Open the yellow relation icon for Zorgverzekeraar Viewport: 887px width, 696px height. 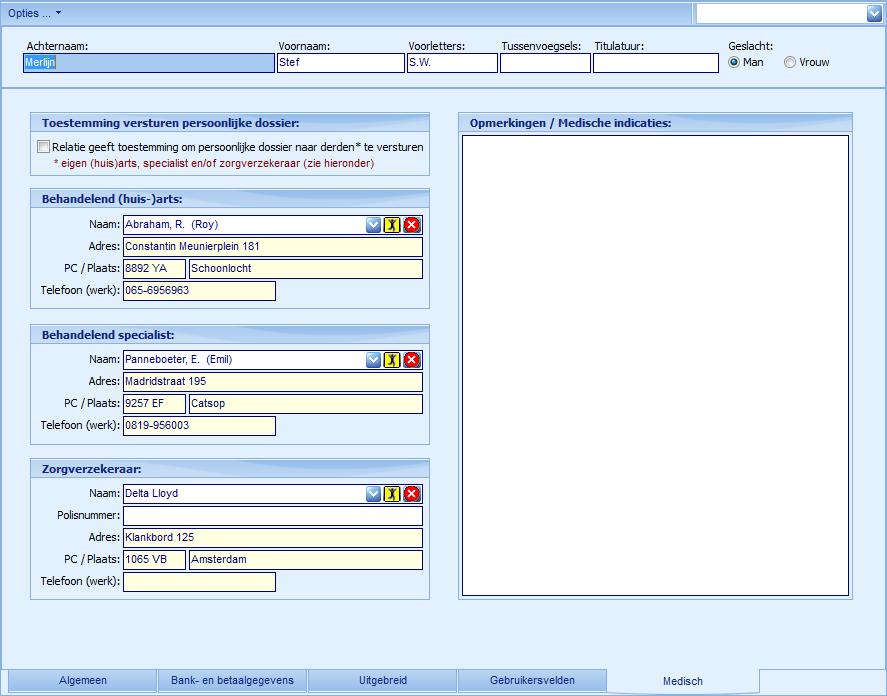pyautogui.click(x=392, y=494)
